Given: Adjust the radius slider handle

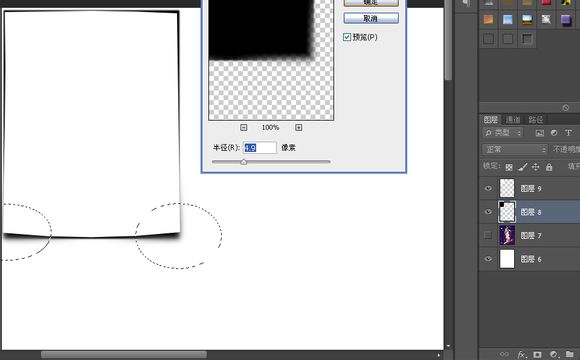Looking at the screenshot, I should click(x=243, y=162).
